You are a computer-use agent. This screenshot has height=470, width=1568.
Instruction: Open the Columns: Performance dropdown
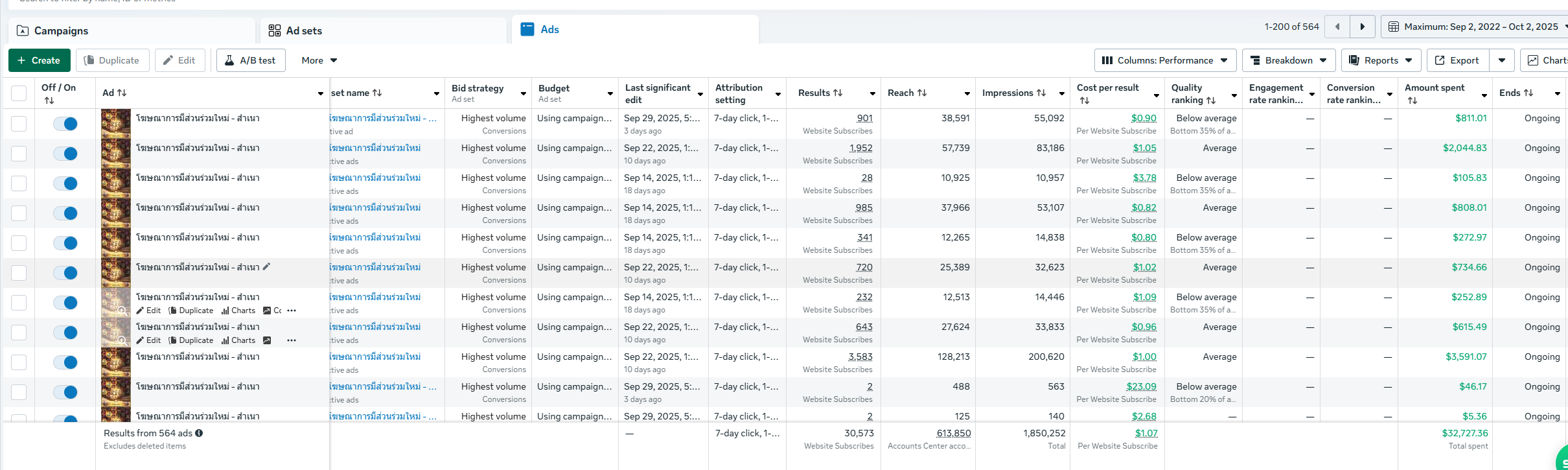tap(1165, 60)
